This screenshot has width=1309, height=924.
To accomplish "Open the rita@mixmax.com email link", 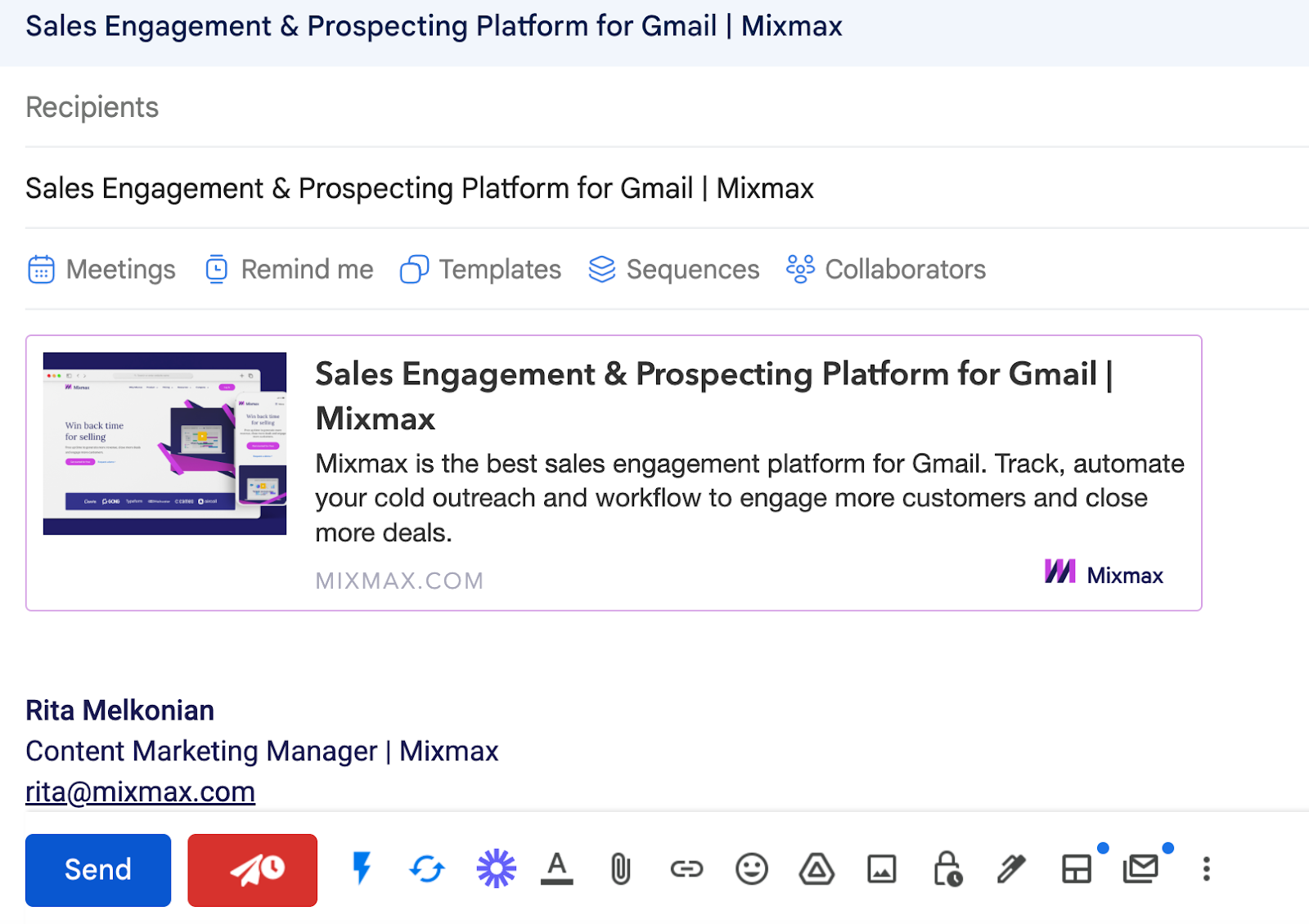I will tap(140, 791).
